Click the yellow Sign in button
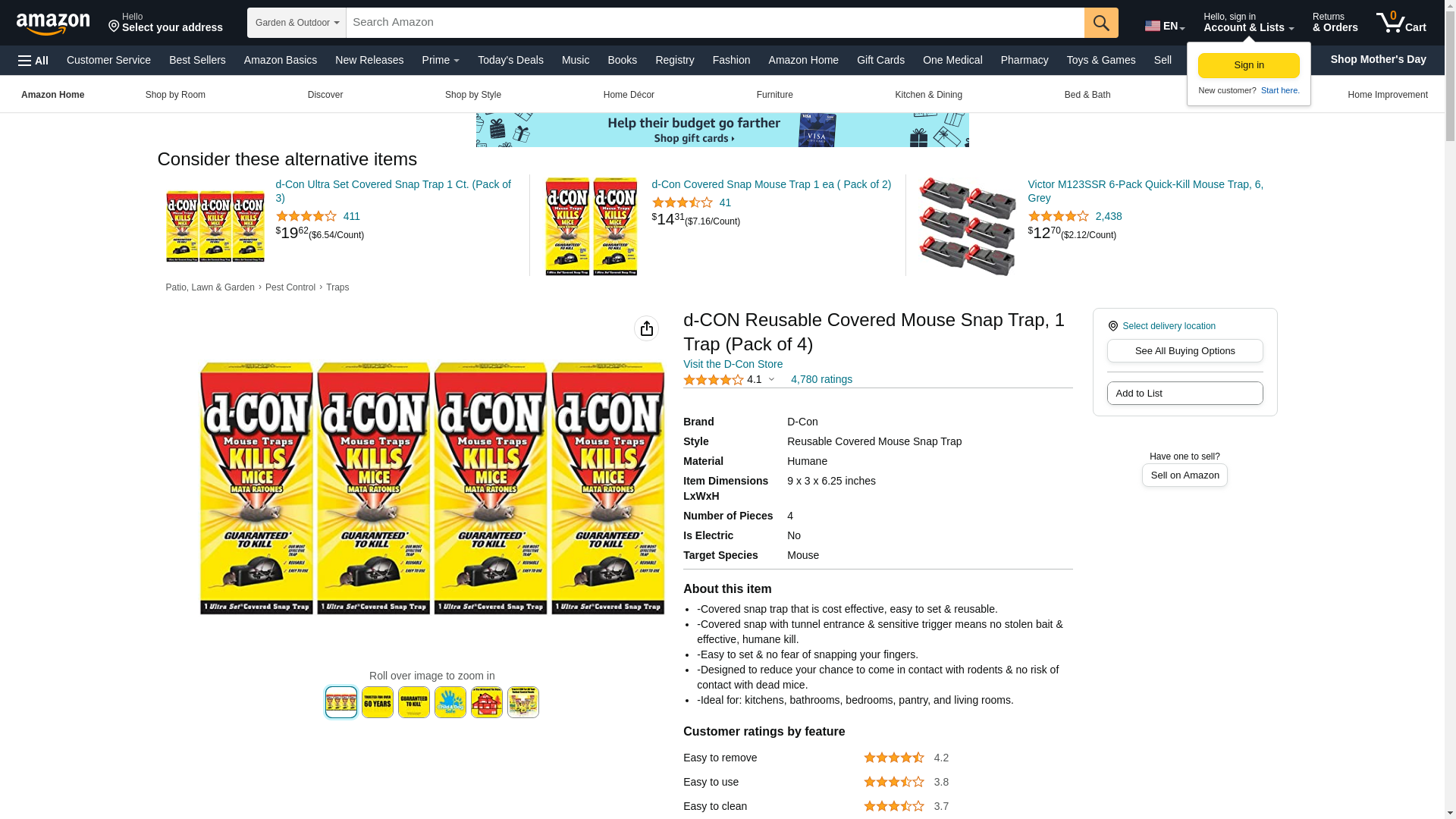 [1248, 66]
